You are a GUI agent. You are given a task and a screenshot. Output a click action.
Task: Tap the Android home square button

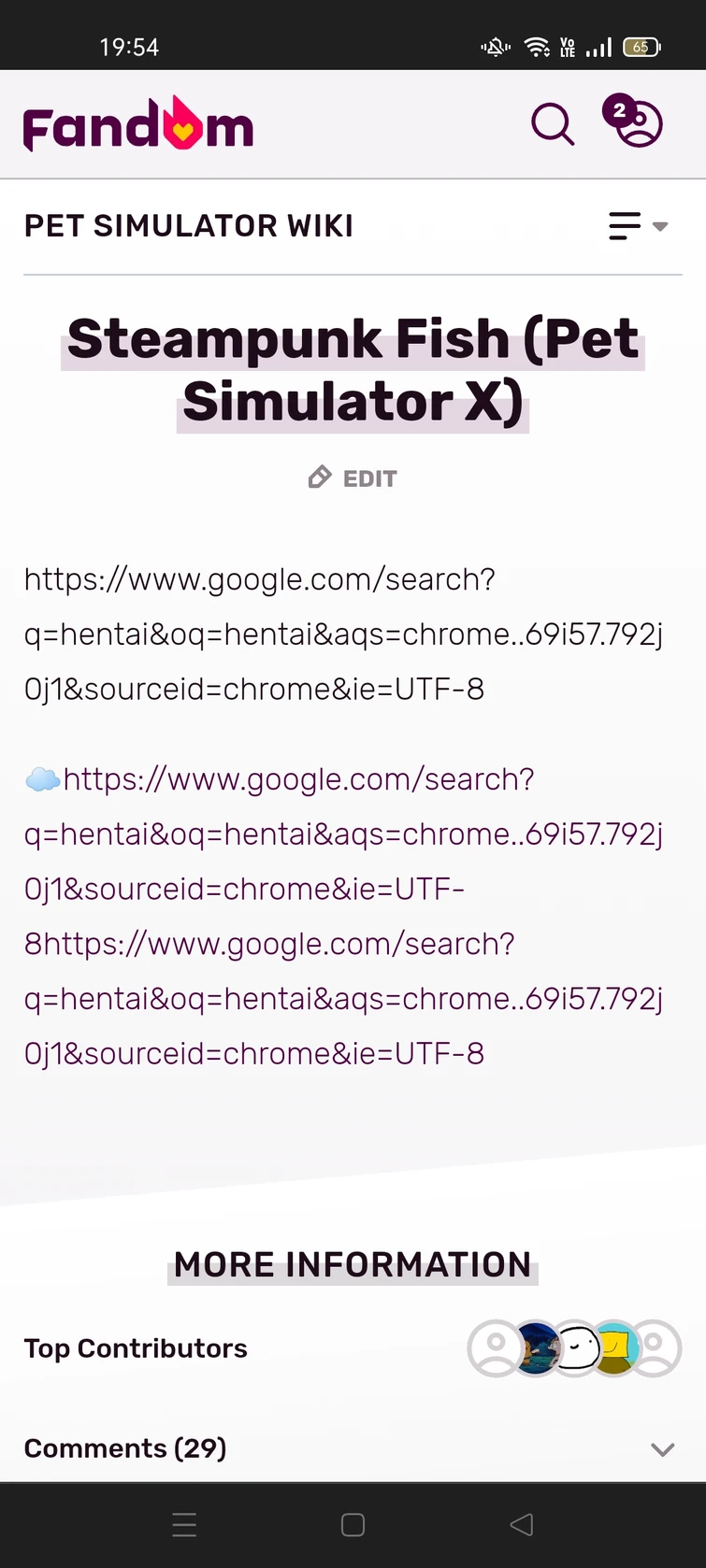353,1525
